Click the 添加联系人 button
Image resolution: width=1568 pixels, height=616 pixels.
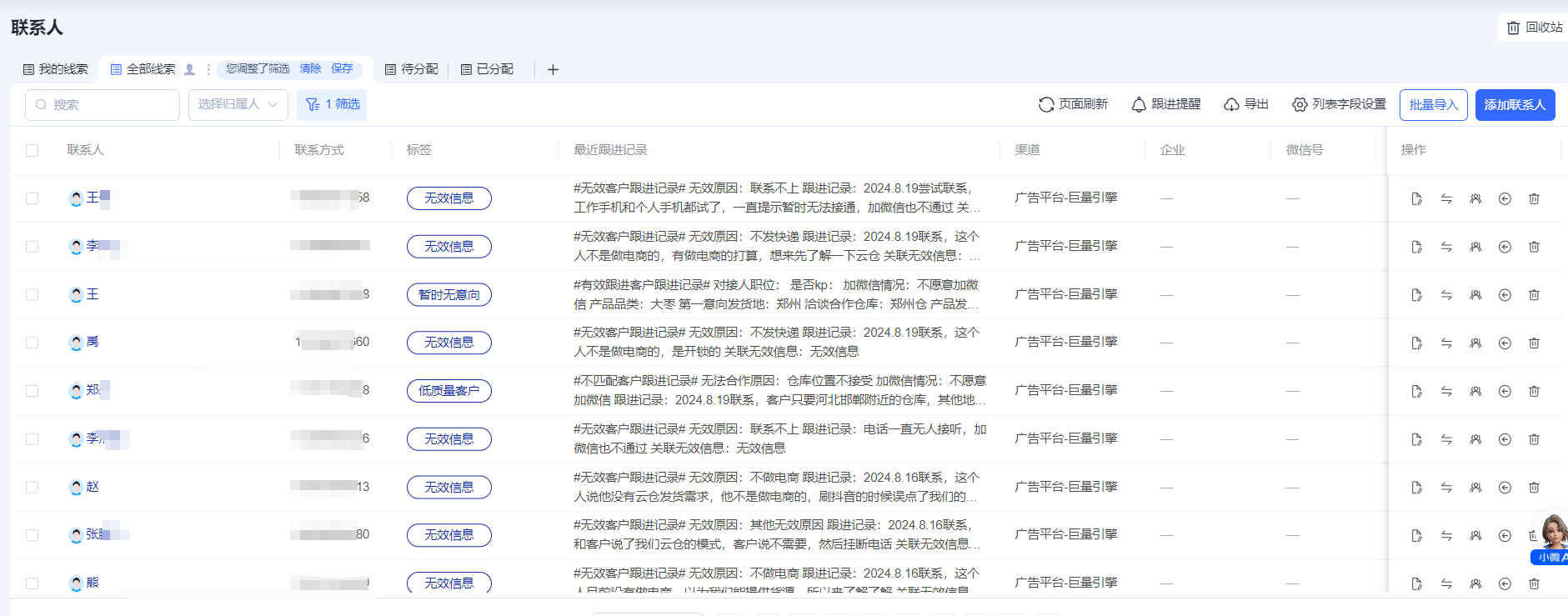pyautogui.click(x=1515, y=104)
